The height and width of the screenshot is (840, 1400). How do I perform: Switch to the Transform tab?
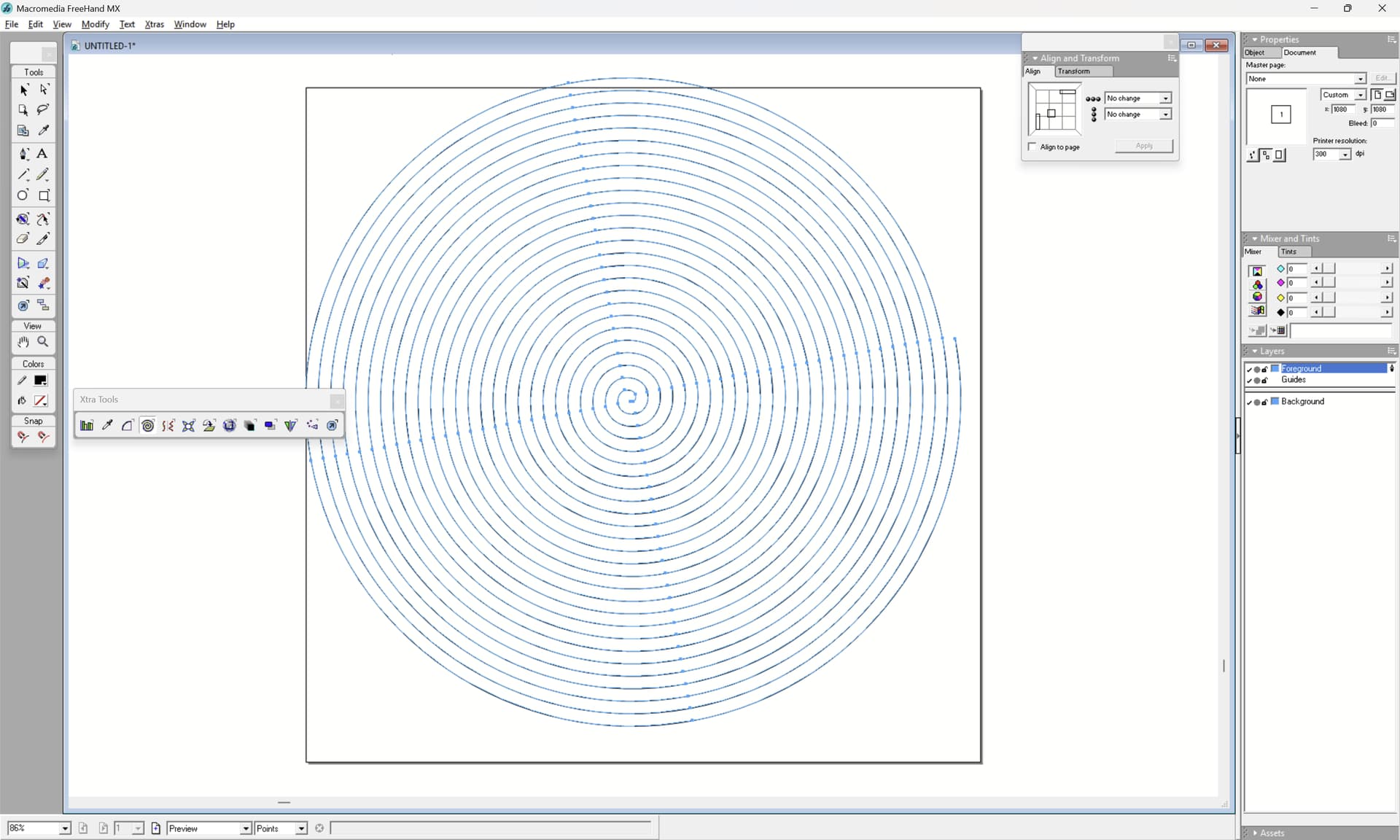point(1084,71)
